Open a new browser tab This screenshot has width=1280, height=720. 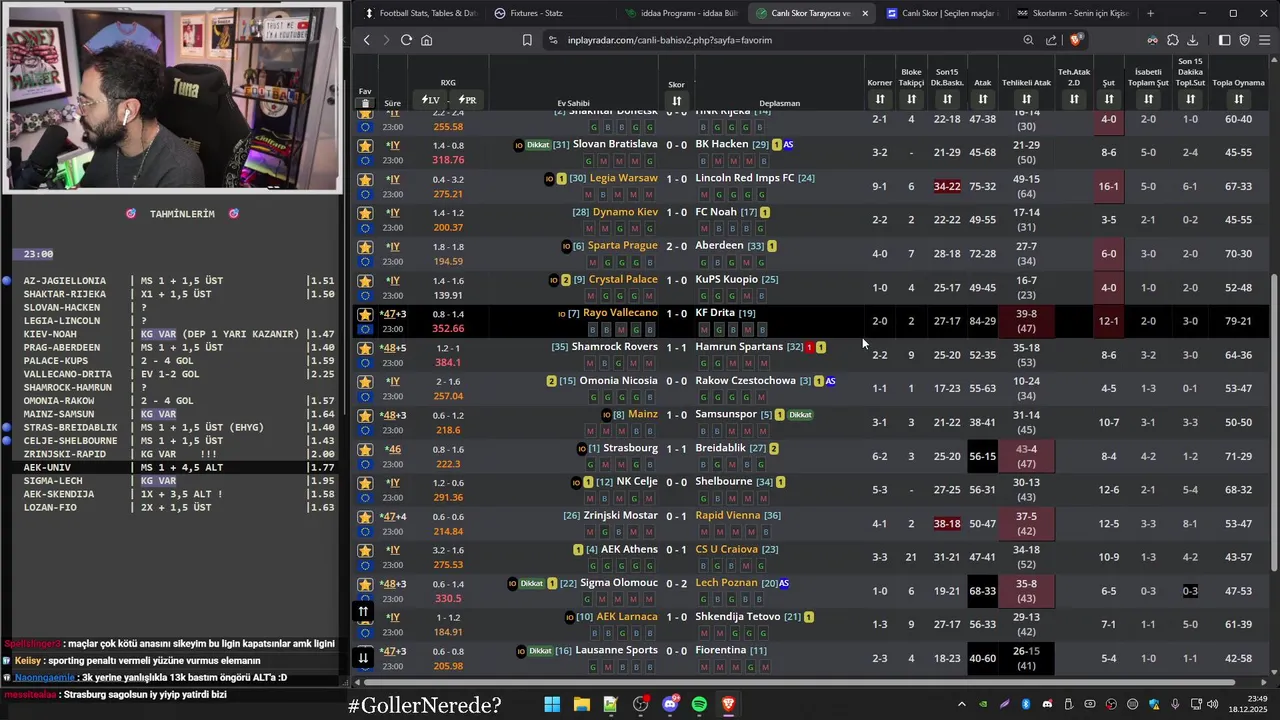pyautogui.click(x=1150, y=13)
